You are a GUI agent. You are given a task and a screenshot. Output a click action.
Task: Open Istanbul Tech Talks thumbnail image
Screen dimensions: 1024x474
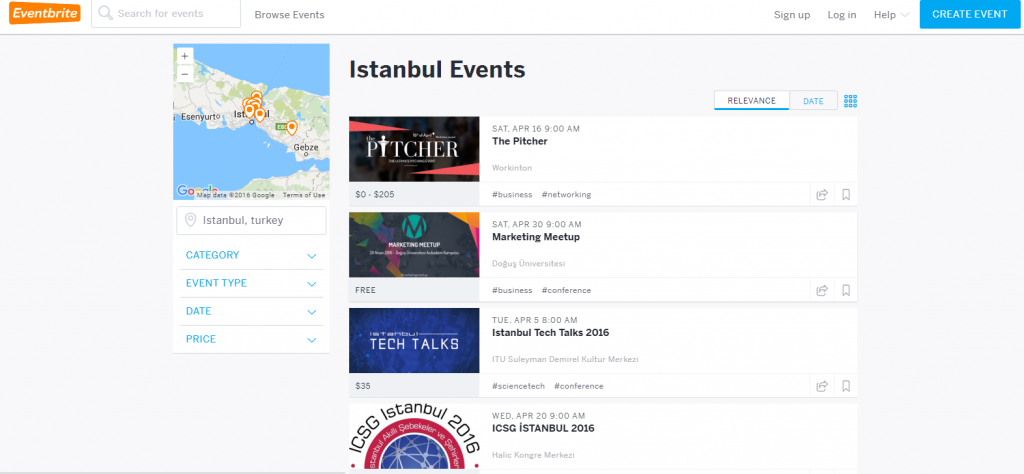414,340
